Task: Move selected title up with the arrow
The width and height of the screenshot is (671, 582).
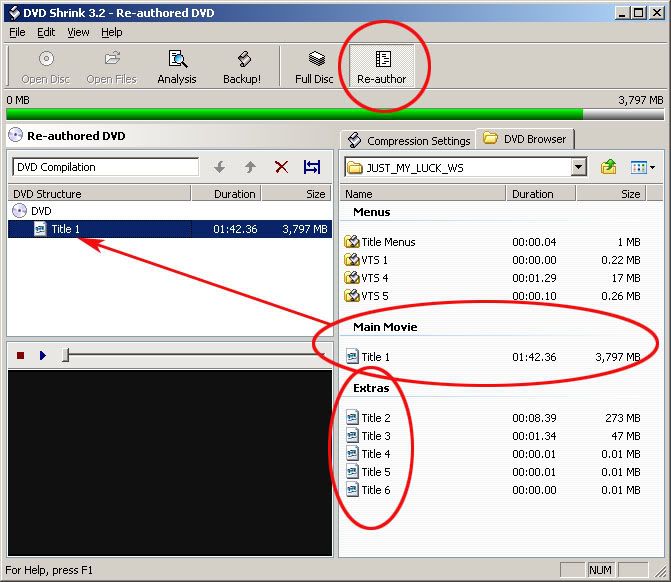Action: tap(250, 167)
